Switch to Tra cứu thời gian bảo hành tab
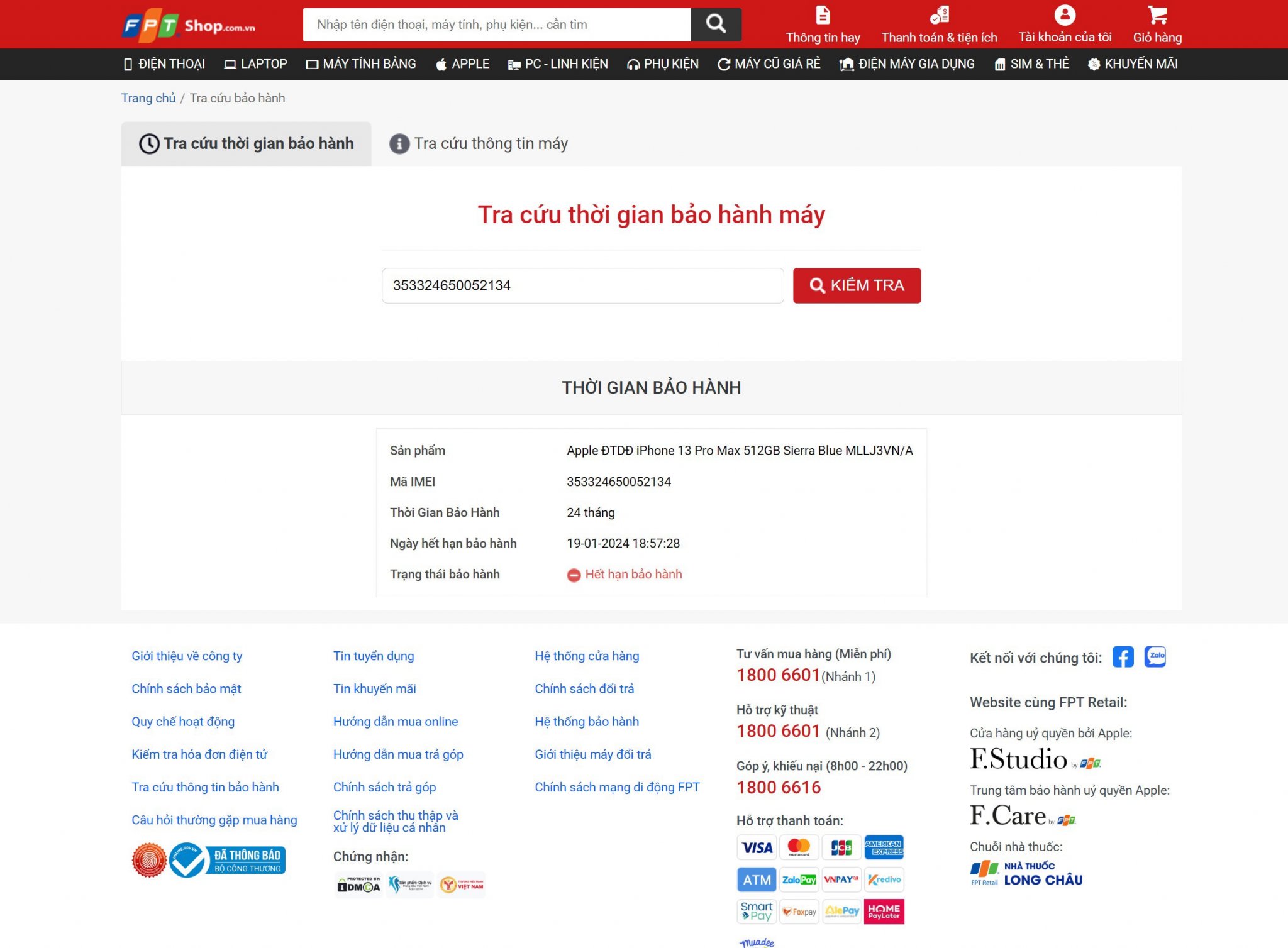The width and height of the screenshot is (1288, 948). tap(246, 144)
